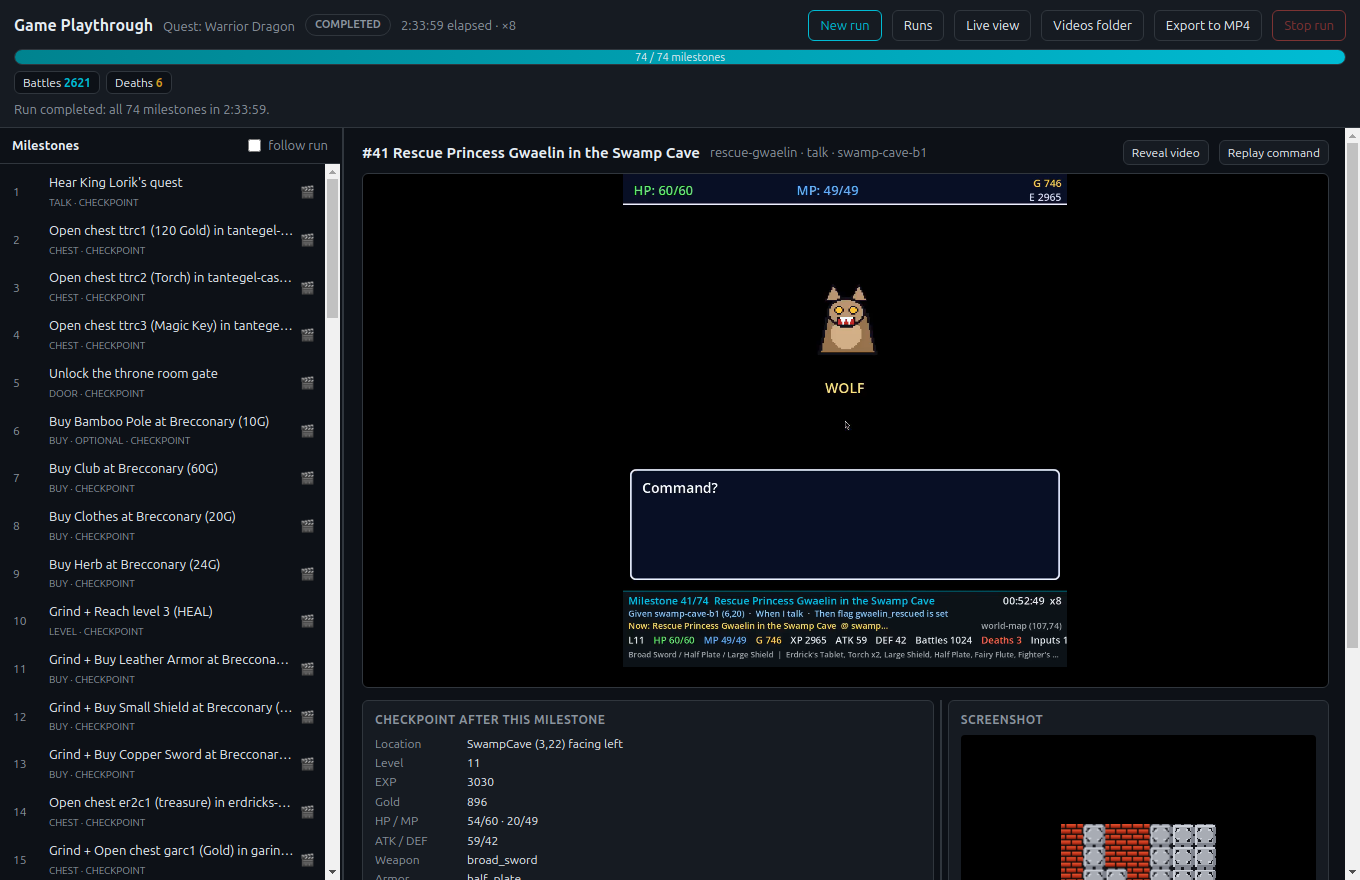
Task: Open clip icon for chest garc1 Gold
Action: click(307, 860)
